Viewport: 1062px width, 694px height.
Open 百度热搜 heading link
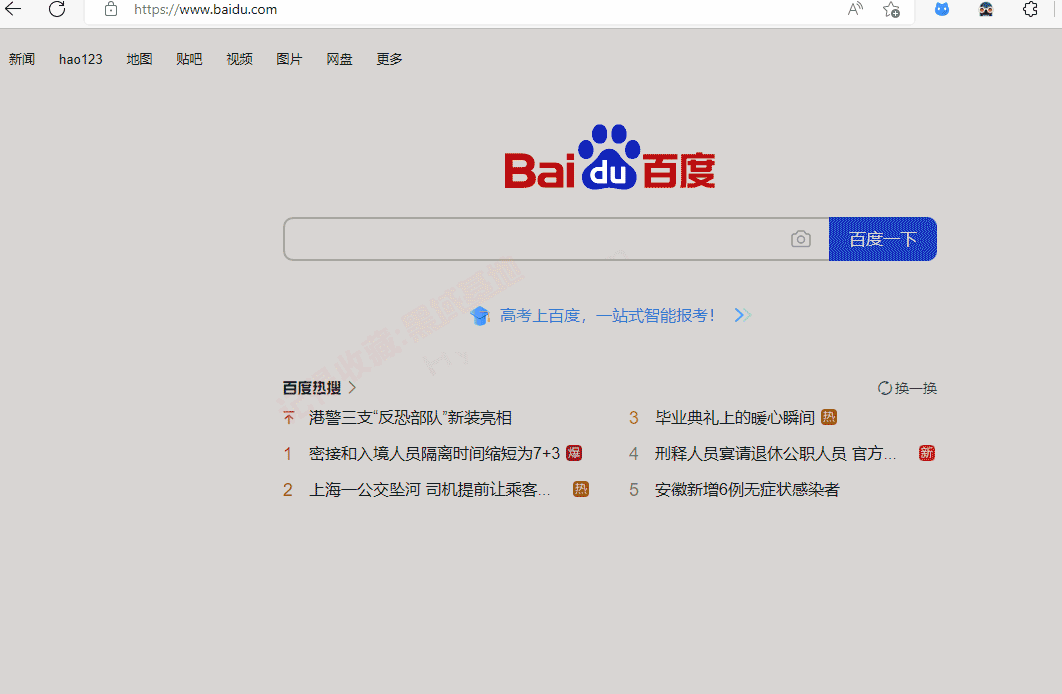[x=312, y=388]
